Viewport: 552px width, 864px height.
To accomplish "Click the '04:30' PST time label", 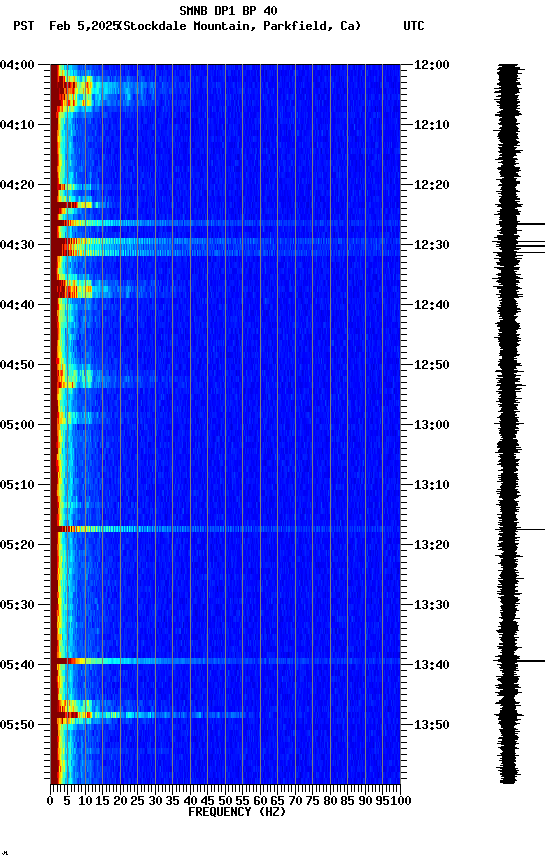I will 17,245.
